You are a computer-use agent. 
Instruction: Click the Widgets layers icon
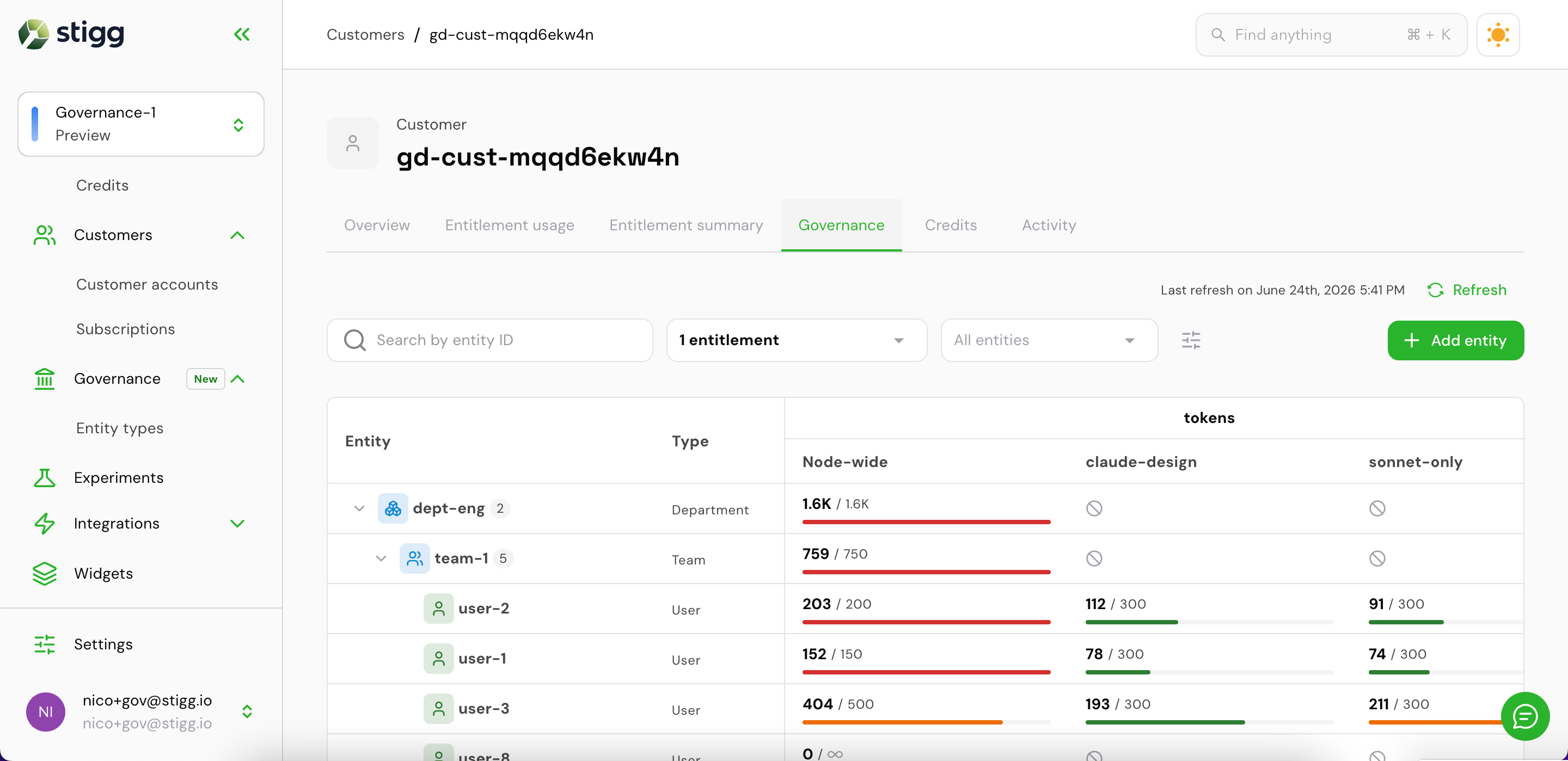point(45,574)
